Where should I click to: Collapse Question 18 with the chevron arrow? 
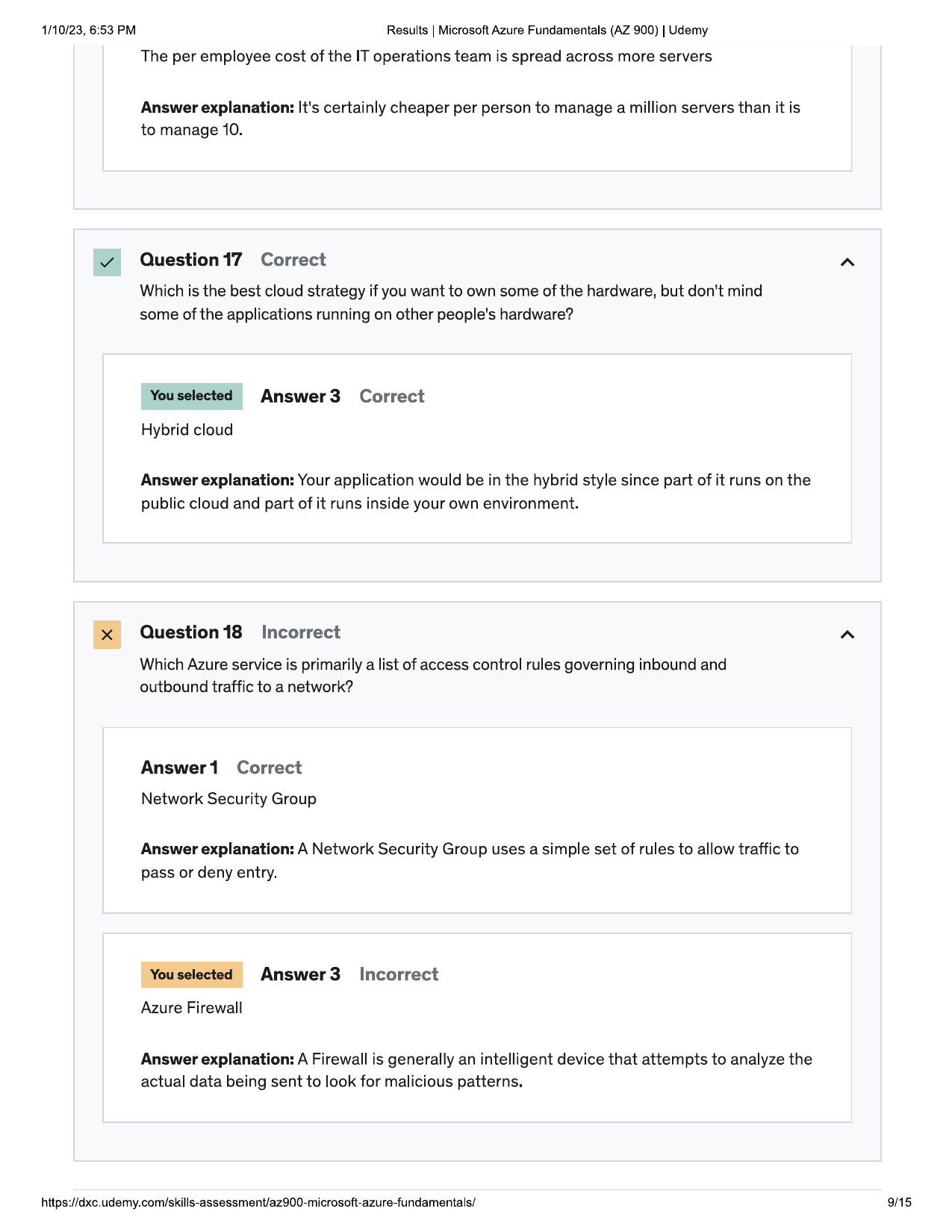[x=847, y=635]
